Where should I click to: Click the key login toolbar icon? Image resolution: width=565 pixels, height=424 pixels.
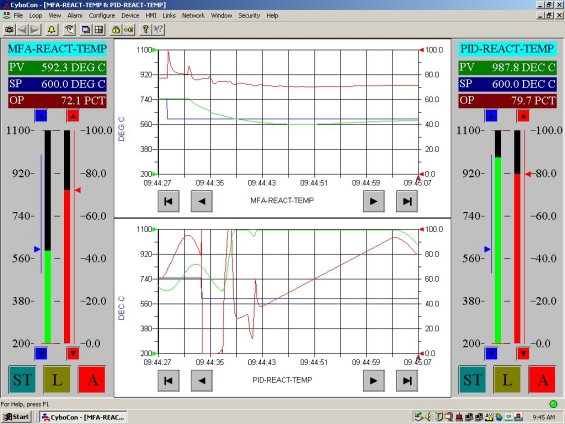[x=129, y=30]
